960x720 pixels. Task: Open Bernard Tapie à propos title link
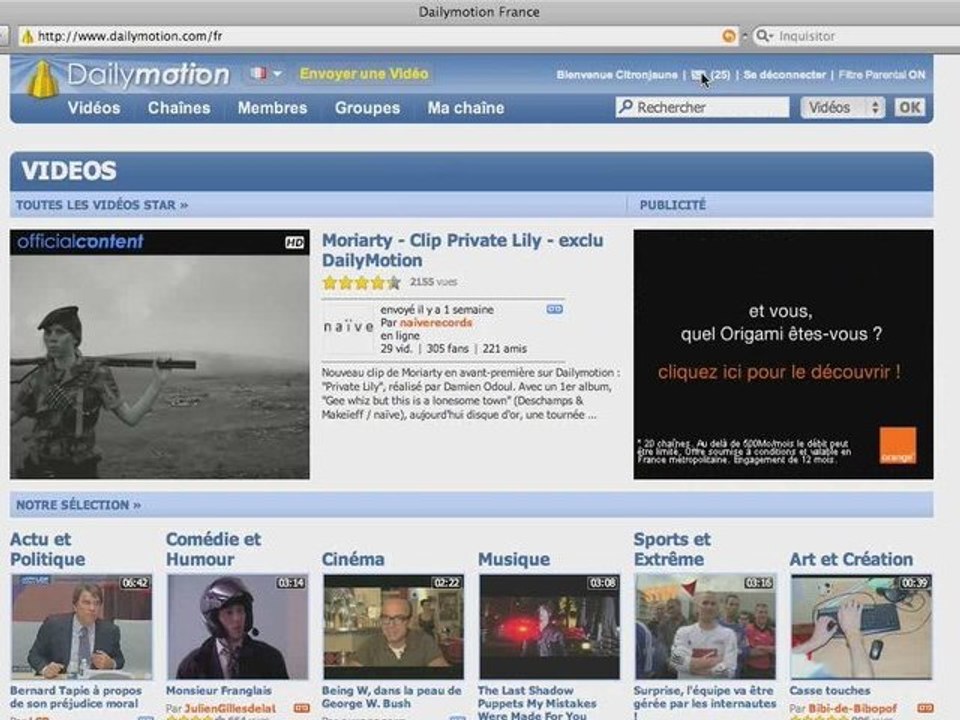point(76,697)
